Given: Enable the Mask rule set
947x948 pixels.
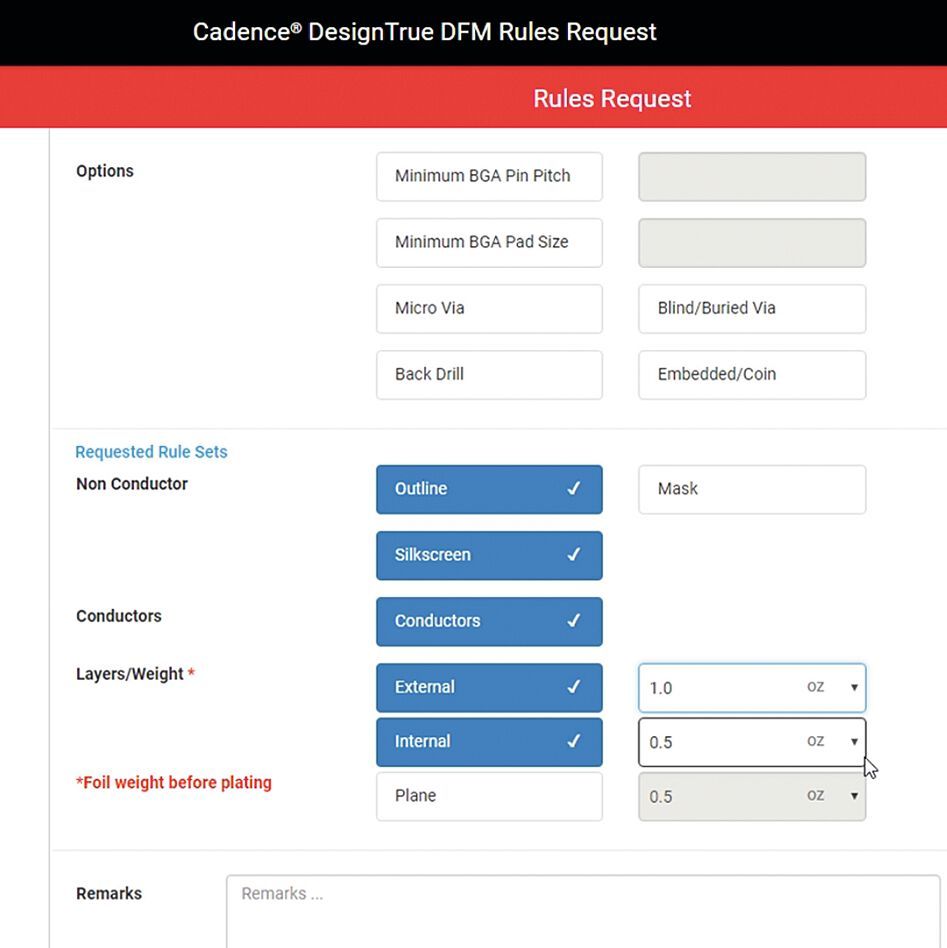Looking at the screenshot, I should (751, 489).
